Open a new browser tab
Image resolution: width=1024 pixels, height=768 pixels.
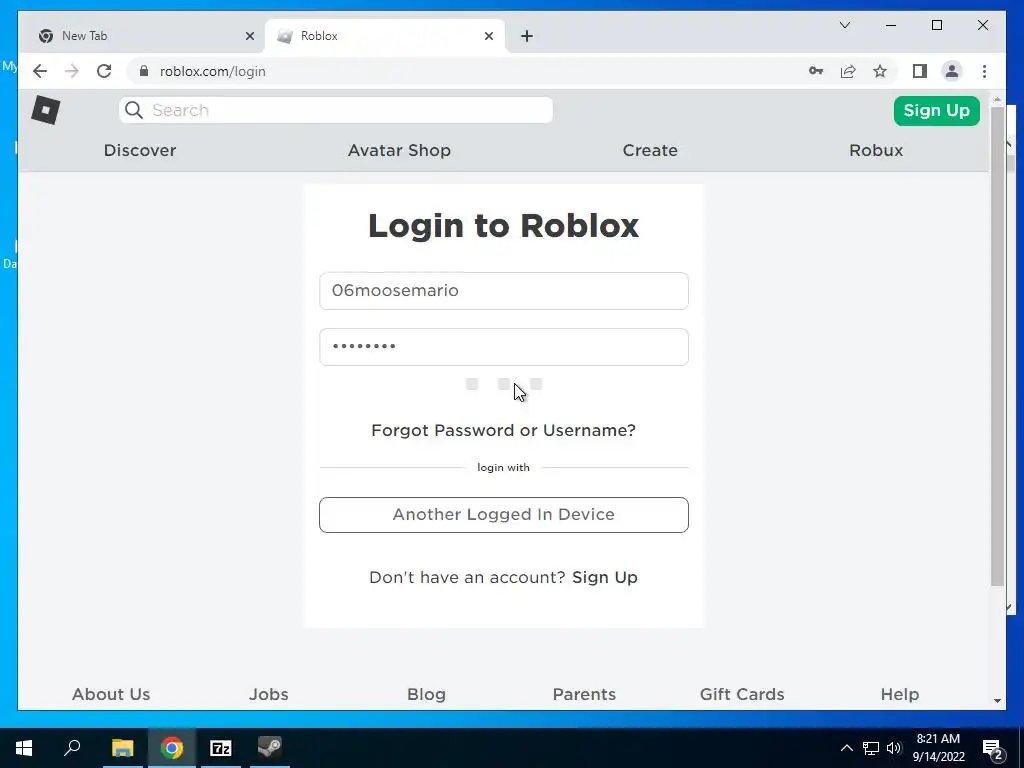pos(527,36)
